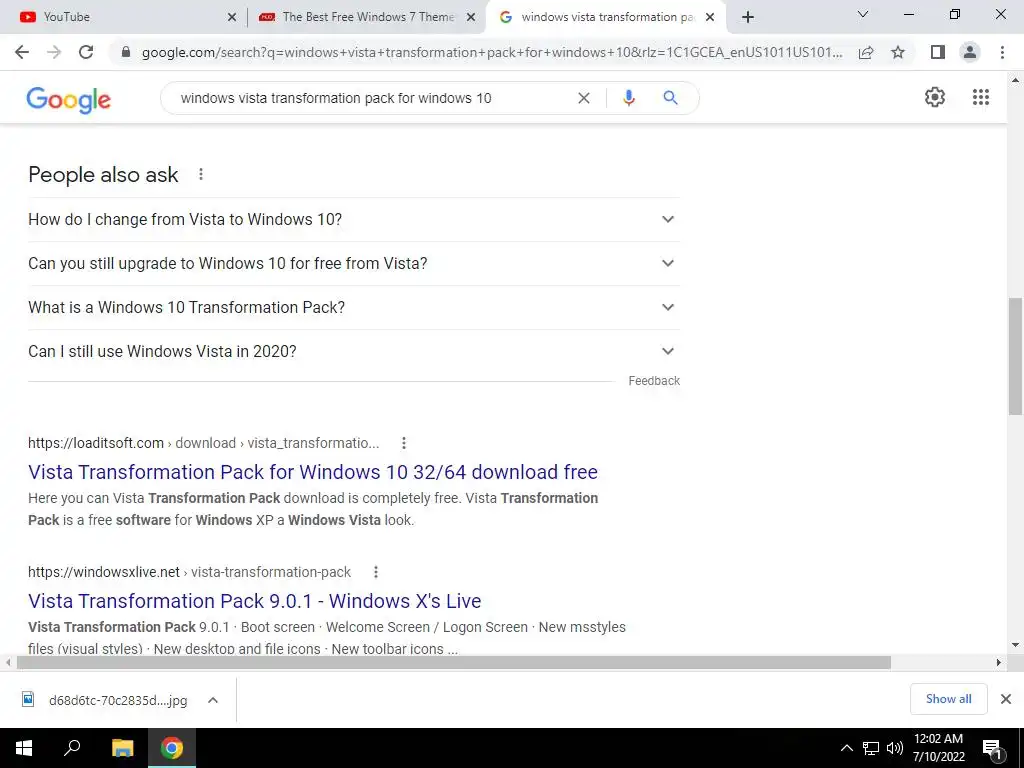Open the Google apps grid
Screen dimensions: 1024x768
click(981, 97)
